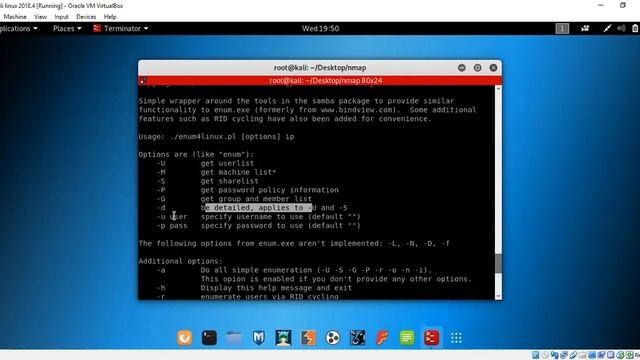Image resolution: width=640 pixels, height=360 pixels.
Task: Click the users icon in top bar
Action: (585, 28)
